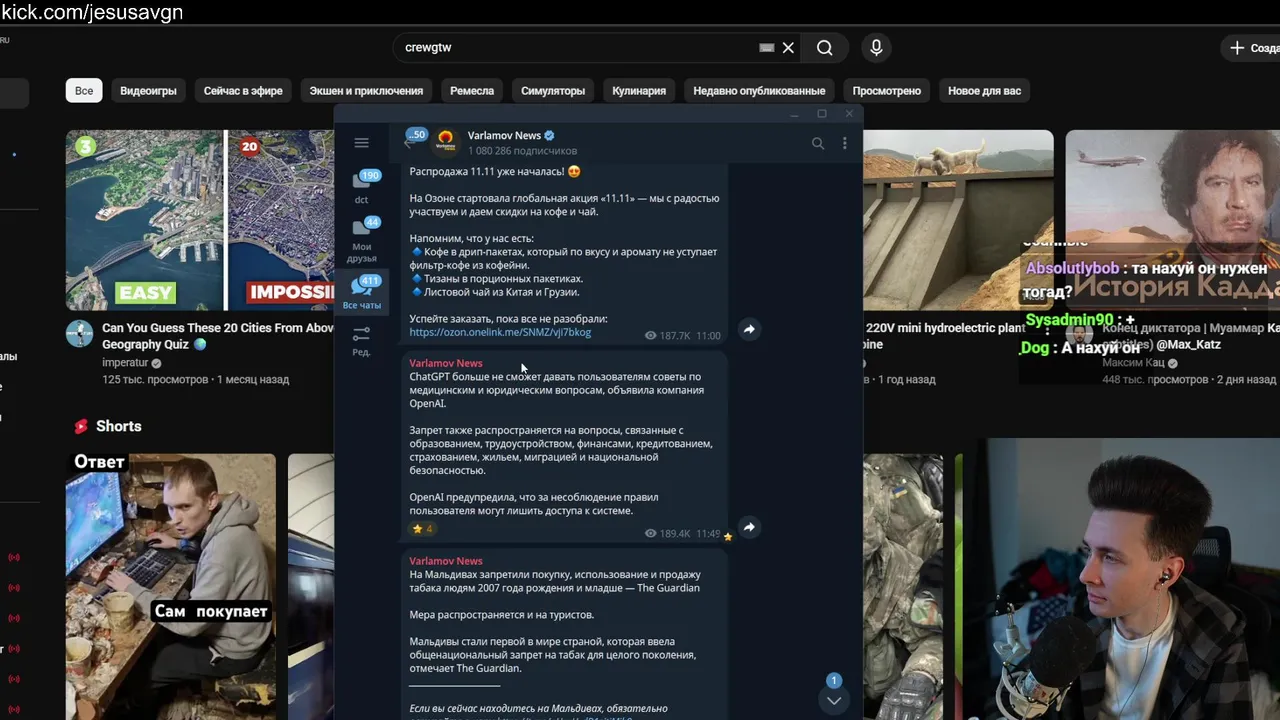The height and width of the screenshot is (720, 1280).
Task: Select the Сейчас в эфире filter chip
Action: coord(243,90)
